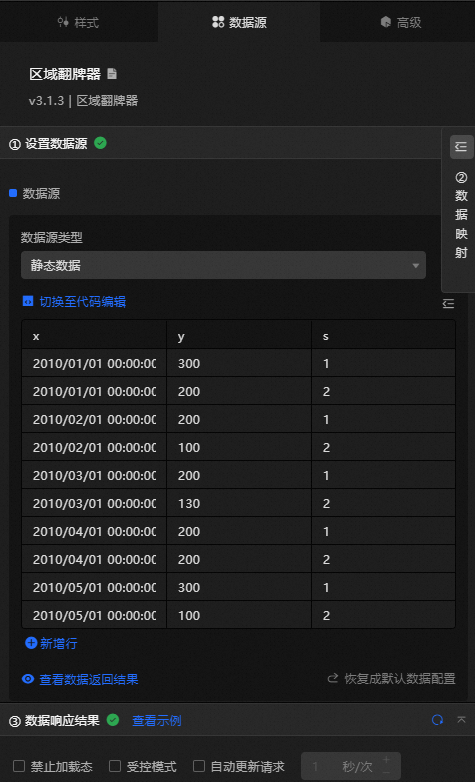Click the s cell in last row

(383, 615)
